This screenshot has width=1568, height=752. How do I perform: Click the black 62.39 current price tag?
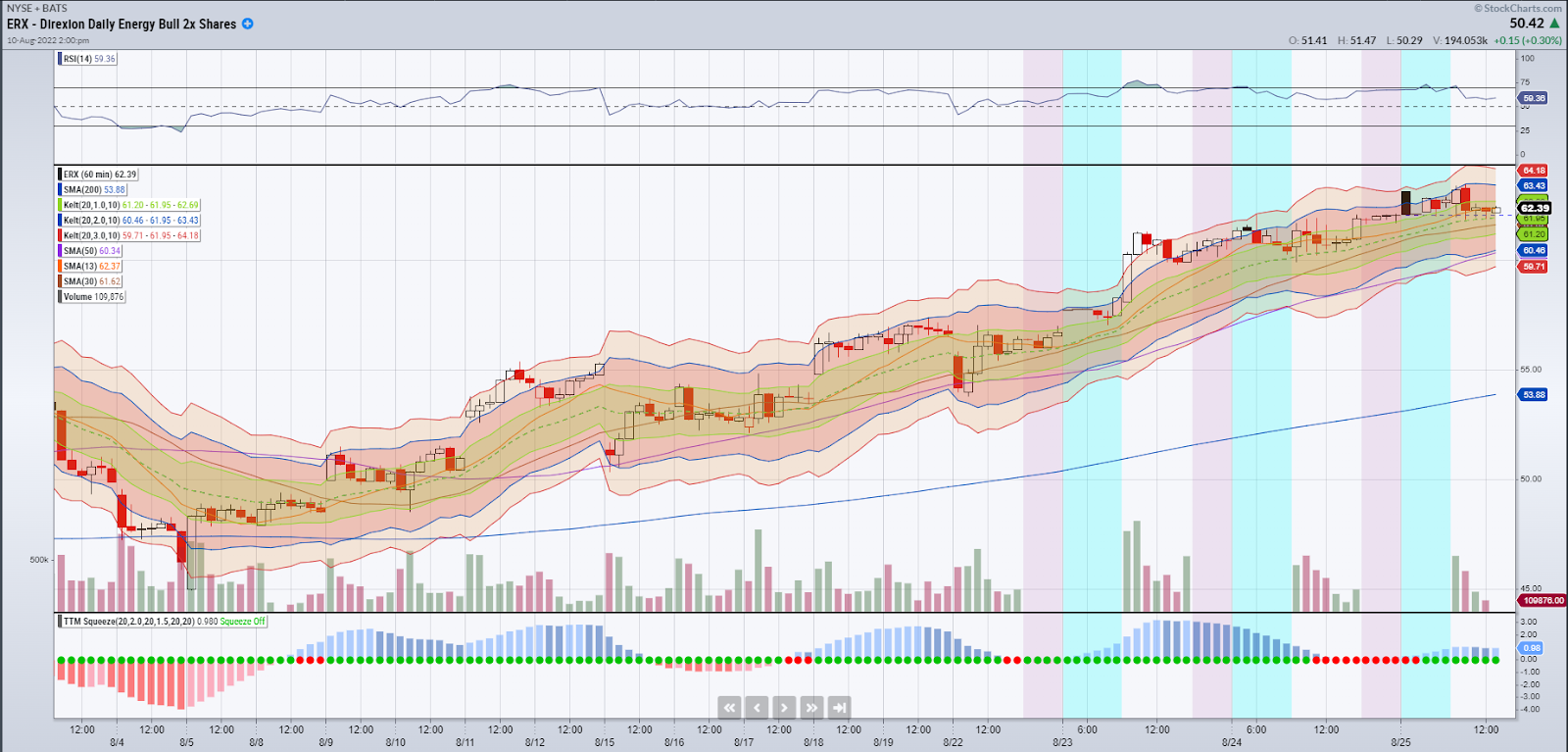point(1535,208)
